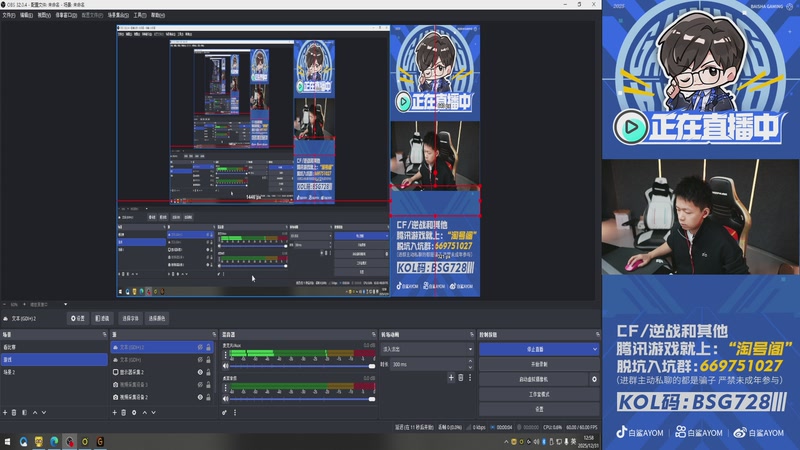800x450 pixels.
Task: Remove selected source with the trash icon
Action: click(123, 412)
